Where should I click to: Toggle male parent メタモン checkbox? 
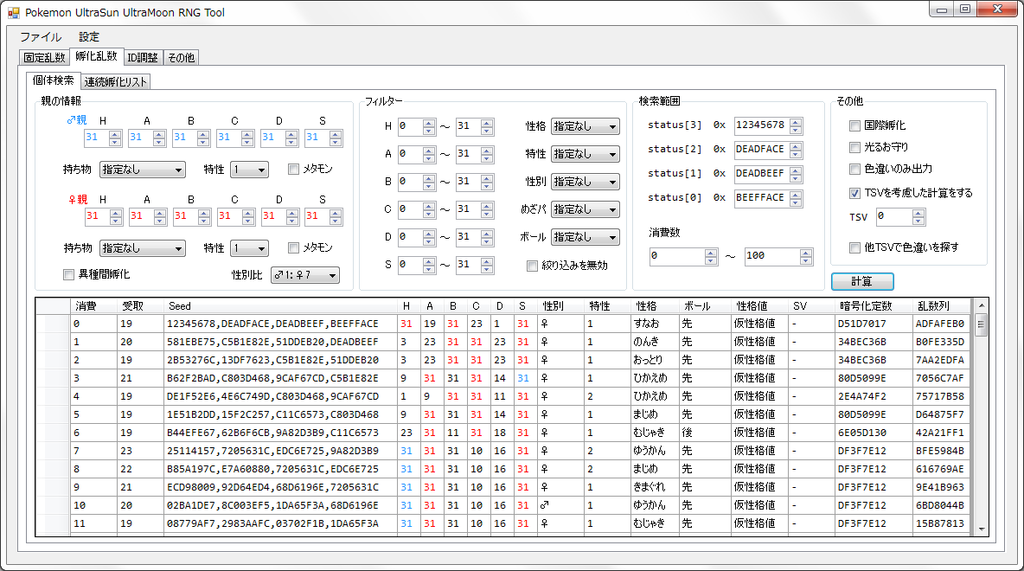point(294,169)
